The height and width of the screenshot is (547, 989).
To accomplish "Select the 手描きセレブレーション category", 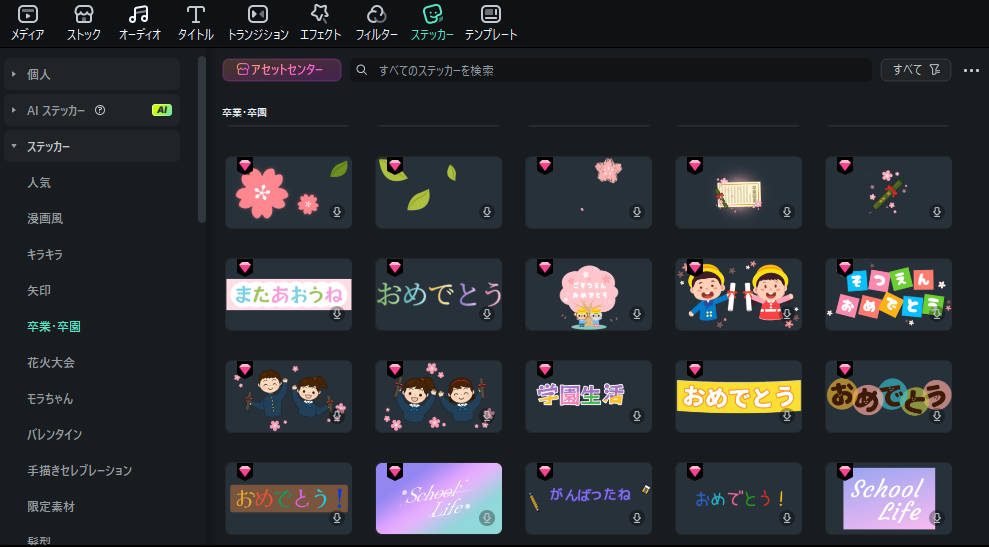I will point(79,471).
